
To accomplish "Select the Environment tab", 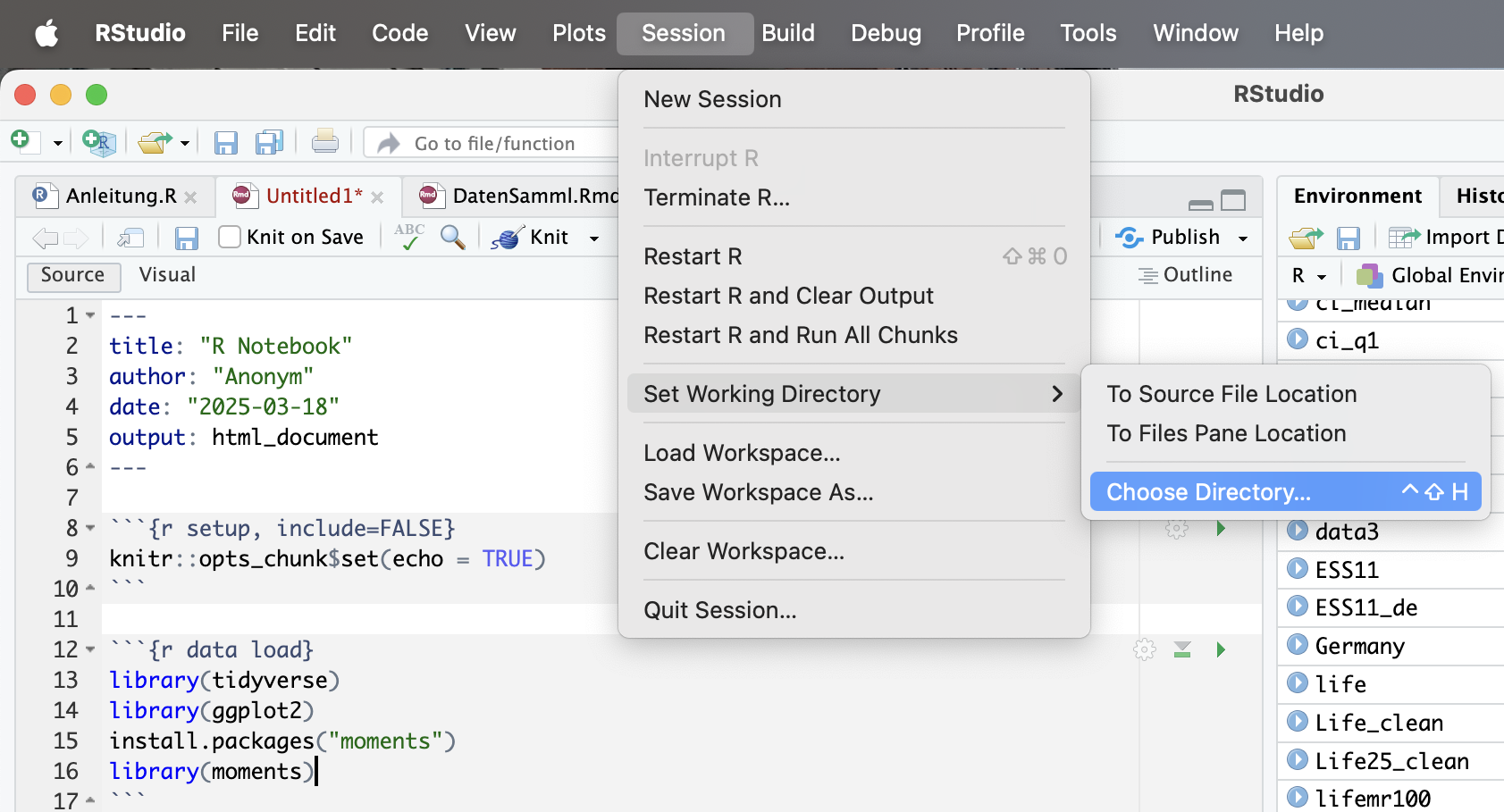I will (1357, 197).
